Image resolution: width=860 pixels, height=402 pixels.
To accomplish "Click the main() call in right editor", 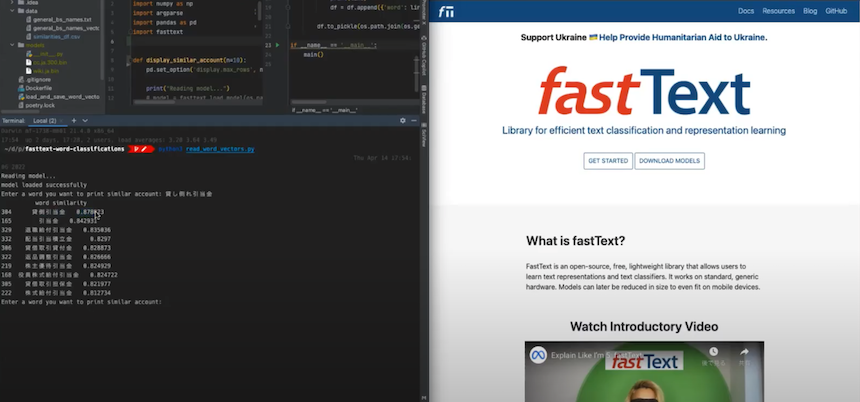I will (x=313, y=55).
